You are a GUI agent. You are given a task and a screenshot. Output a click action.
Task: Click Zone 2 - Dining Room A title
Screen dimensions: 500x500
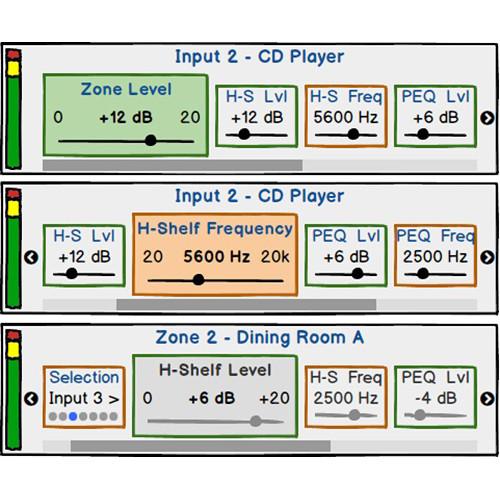(259, 337)
